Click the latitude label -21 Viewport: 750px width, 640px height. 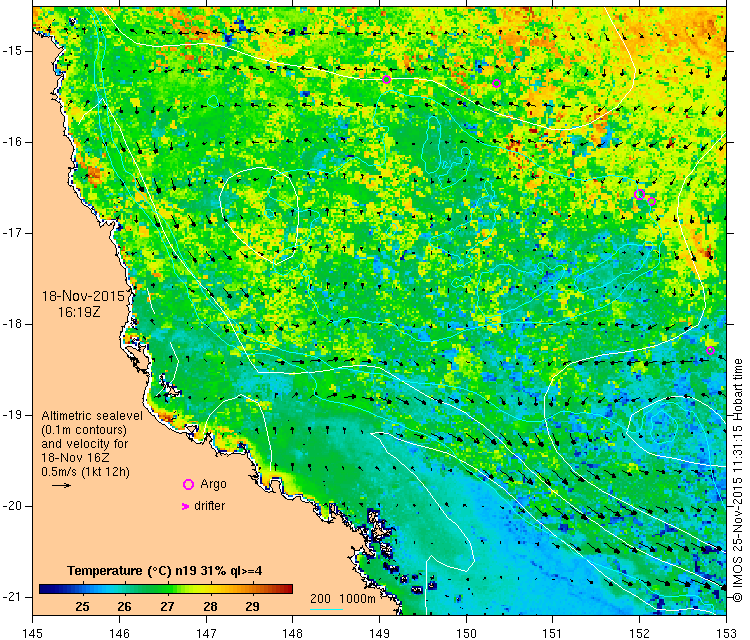click(11, 597)
